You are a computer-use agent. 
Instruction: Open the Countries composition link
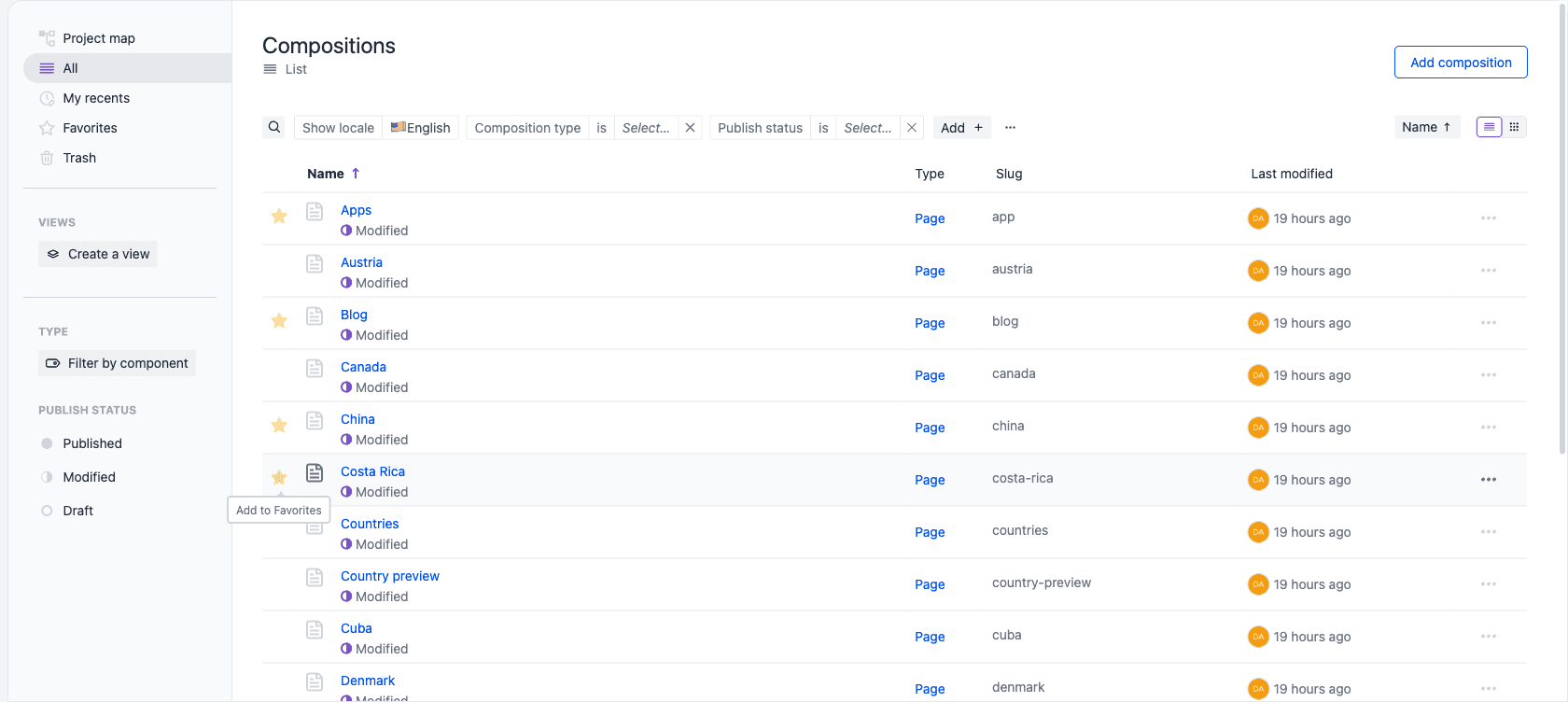(x=370, y=524)
